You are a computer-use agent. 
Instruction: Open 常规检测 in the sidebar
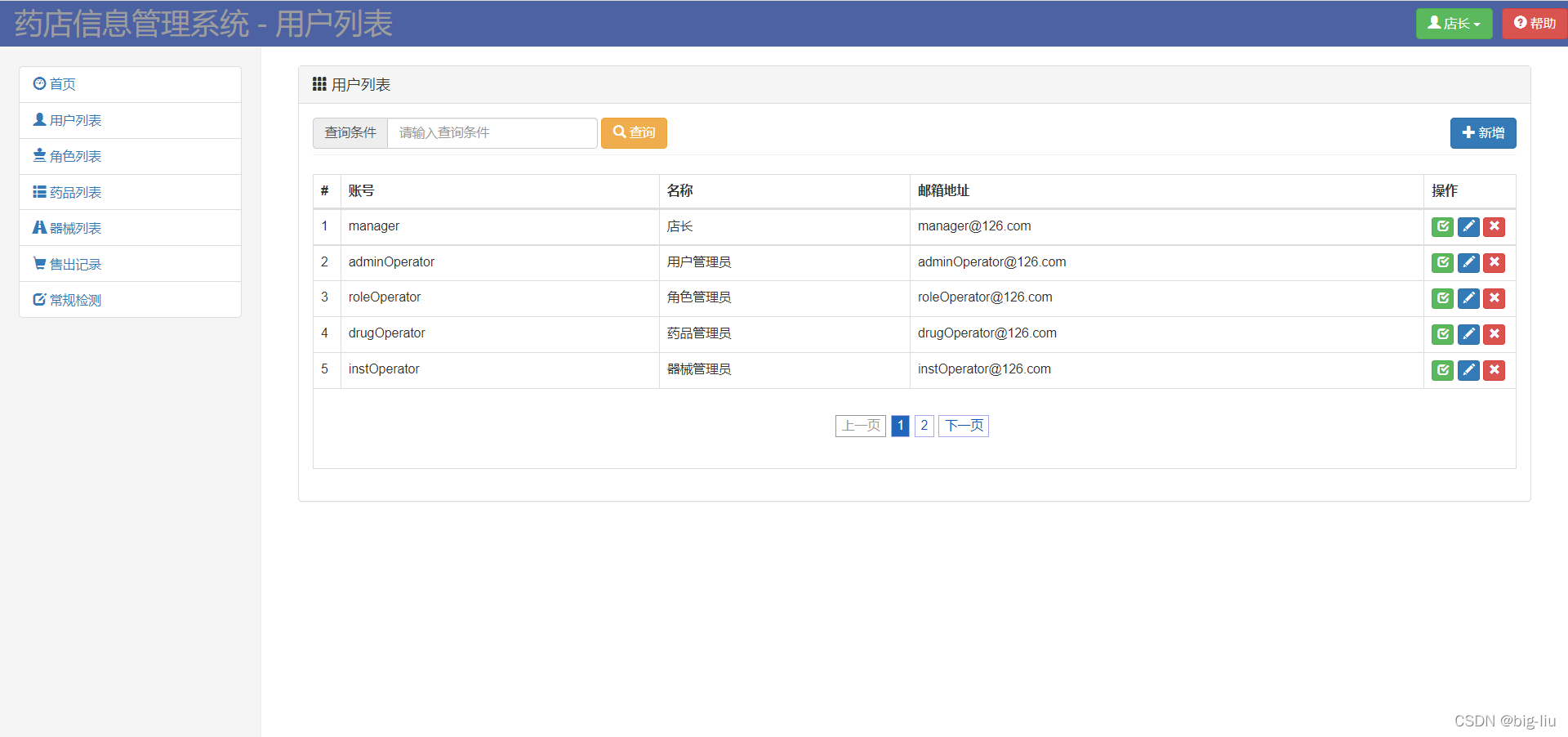130,300
